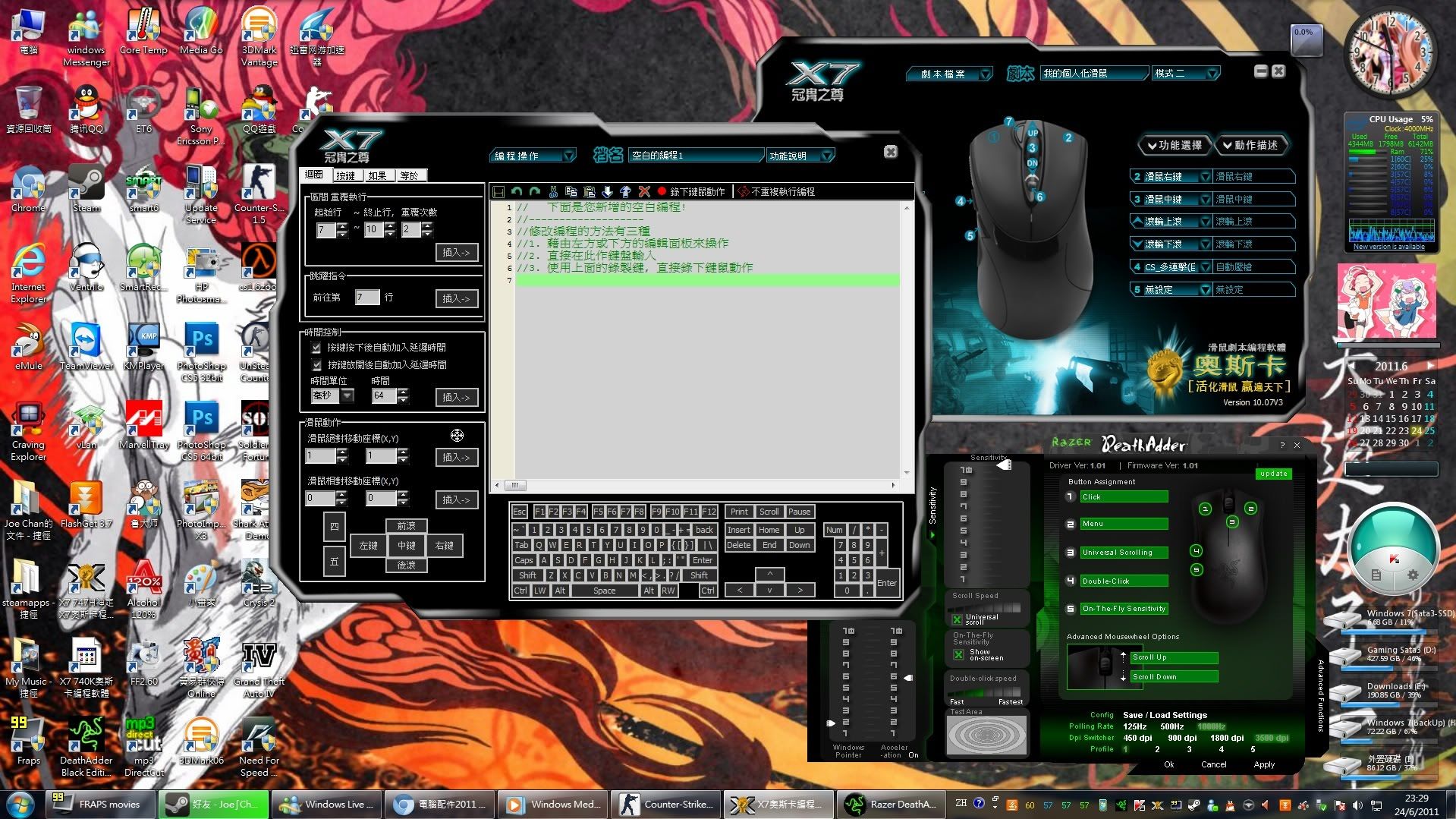Open the Universal Scrolling assignment for button 3
The image size is (1456, 819).
pos(1124,553)
